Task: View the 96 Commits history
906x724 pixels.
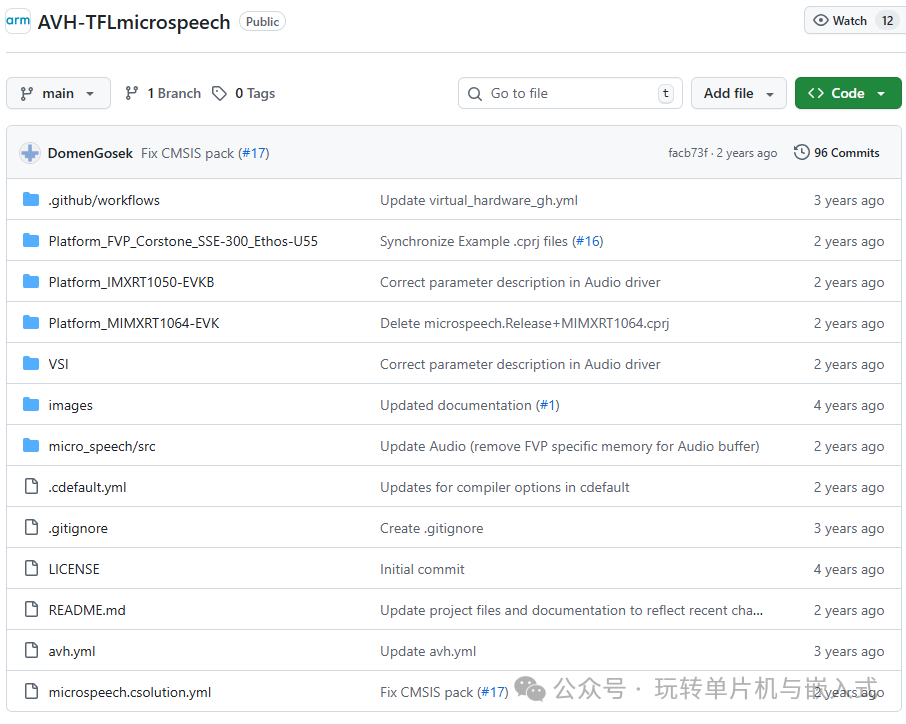Action: 837,153
